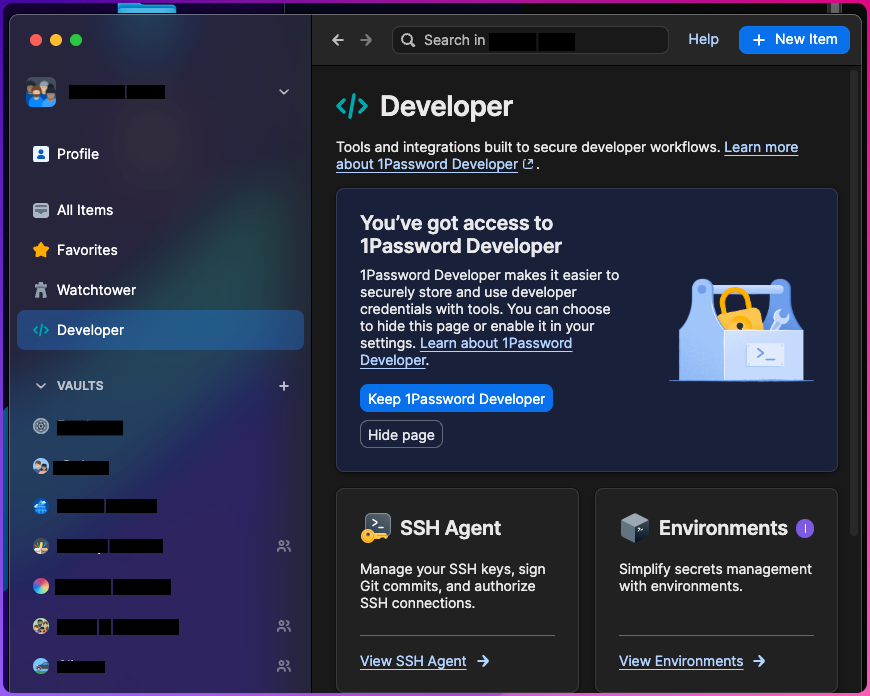Viewport: 870px width, 696px height.
Task: Click shared-people icon on the pencil box vault row
Action: click(284, 547)
